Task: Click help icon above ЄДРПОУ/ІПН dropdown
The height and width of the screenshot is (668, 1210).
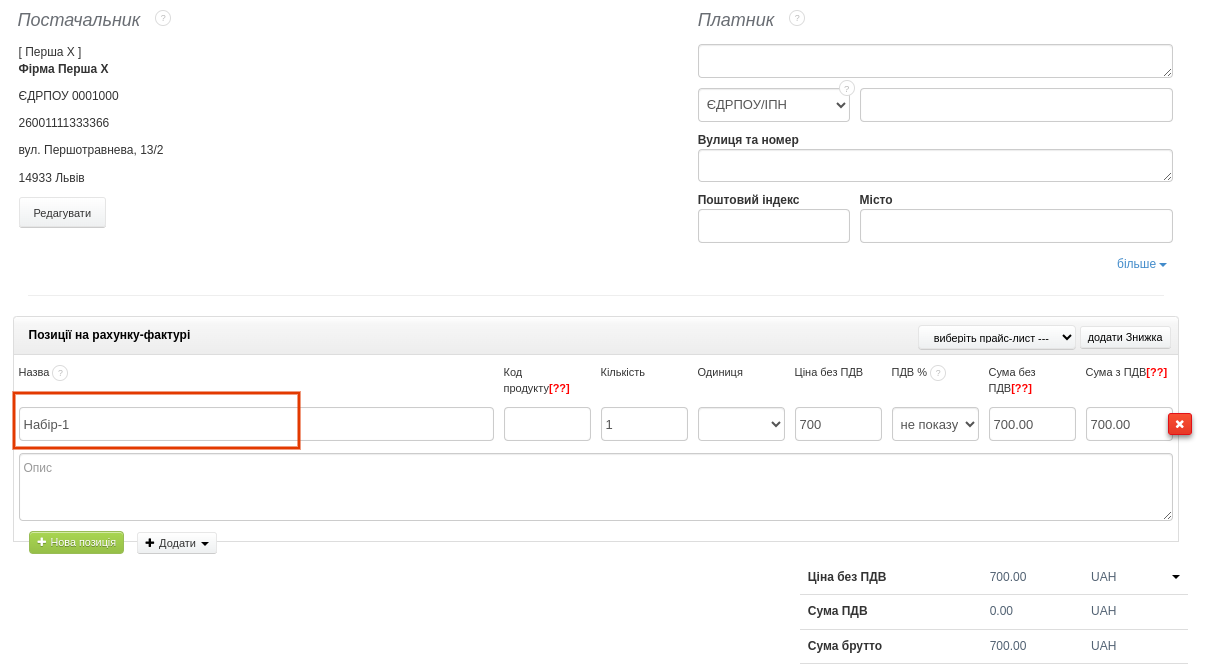Action: click(x=847, y=88)
